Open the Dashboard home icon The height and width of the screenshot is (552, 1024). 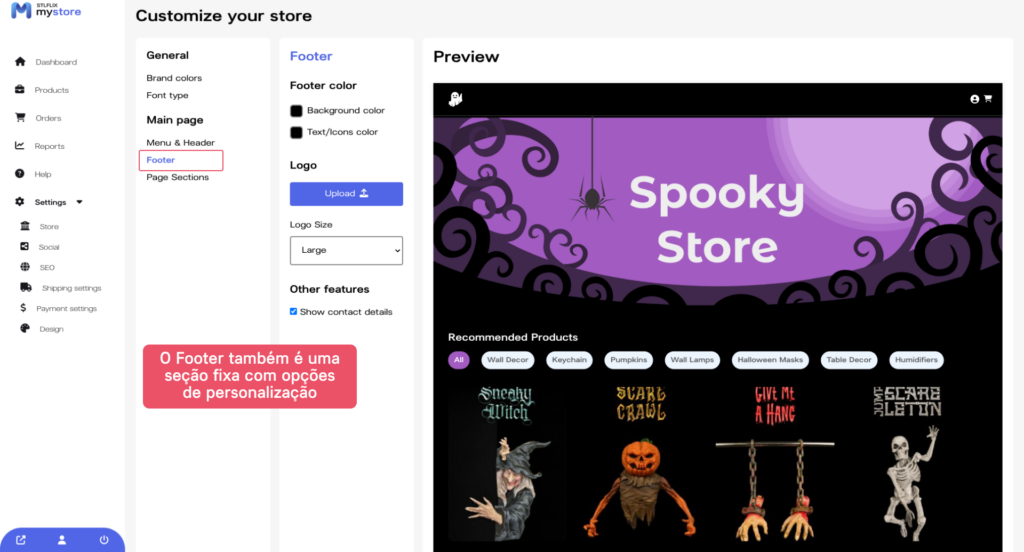tap(20, 61)
